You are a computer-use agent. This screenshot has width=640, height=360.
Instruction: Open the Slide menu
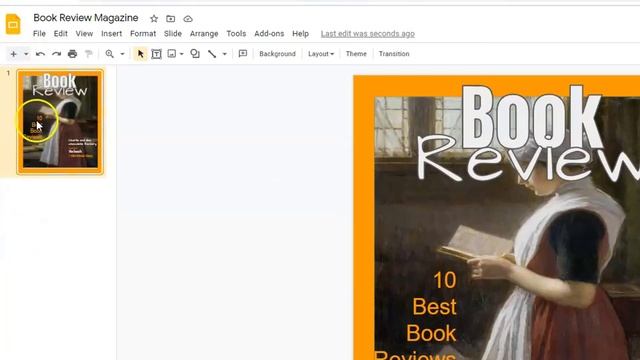click(x=173, y=34)
